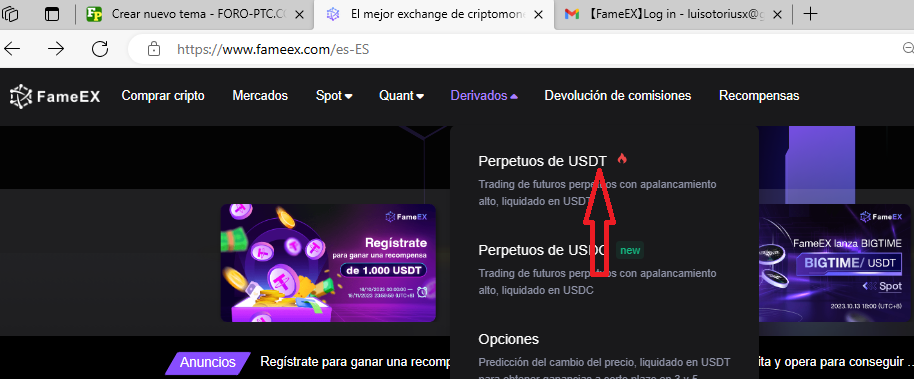Viewport: 914px width, 379px height.
Task: Click the FameEX logo in the header
Action: pos(55,96)
